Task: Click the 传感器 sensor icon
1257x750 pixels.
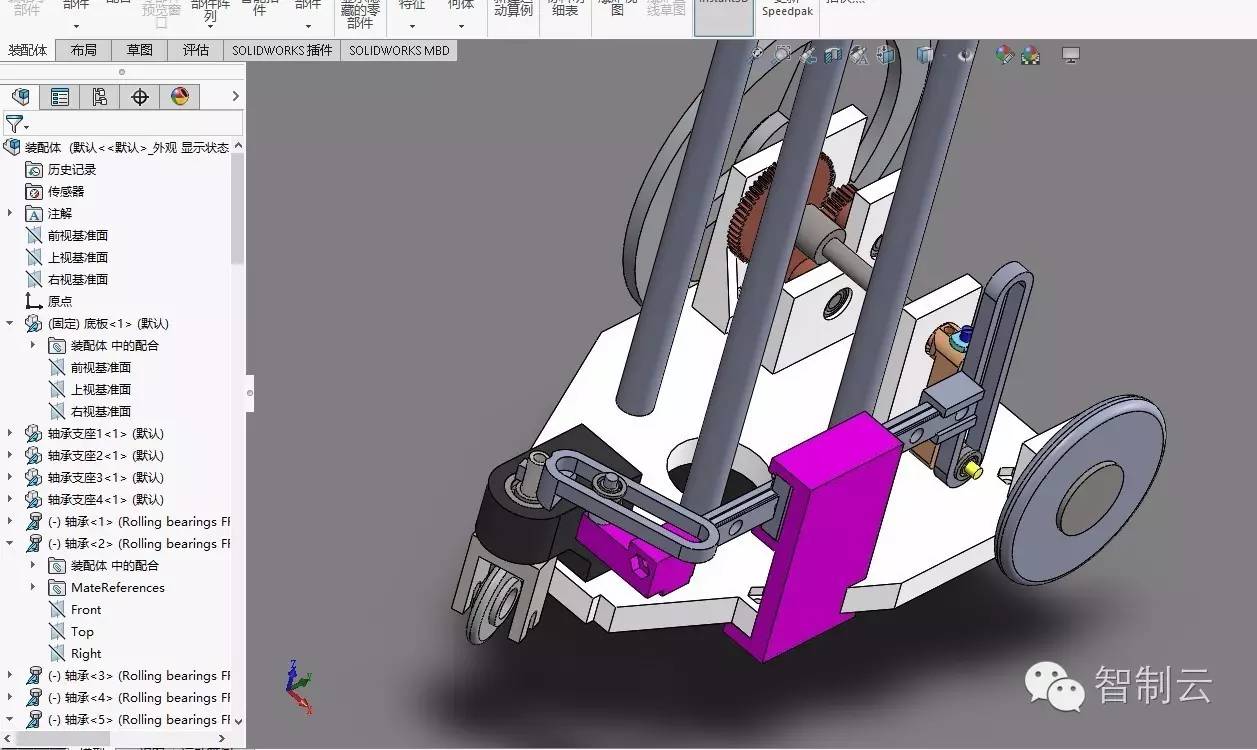Action: (x=34, y=191)
